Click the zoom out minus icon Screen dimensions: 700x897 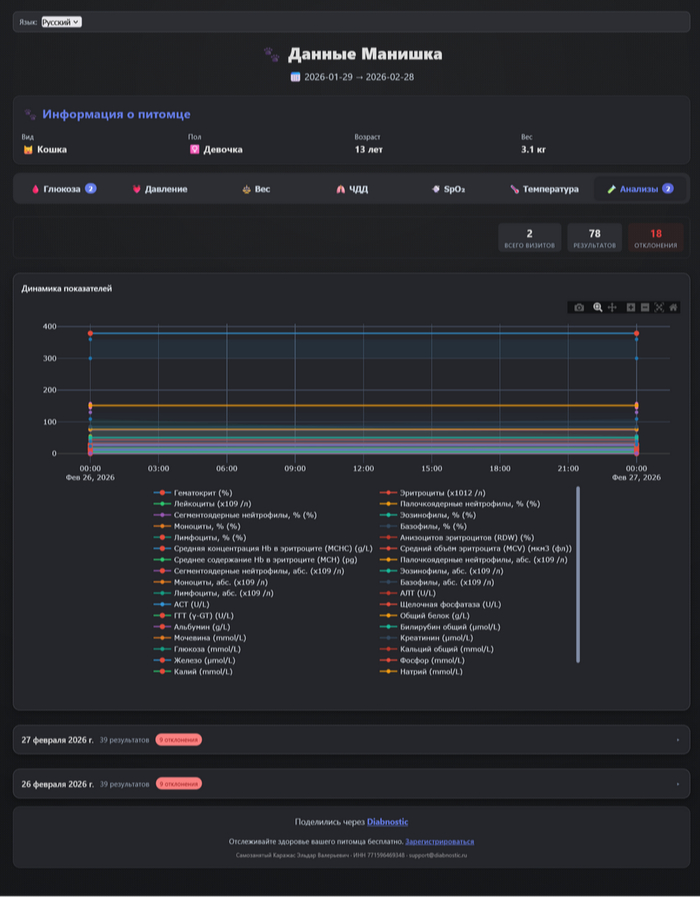click(x=645, y=307)
